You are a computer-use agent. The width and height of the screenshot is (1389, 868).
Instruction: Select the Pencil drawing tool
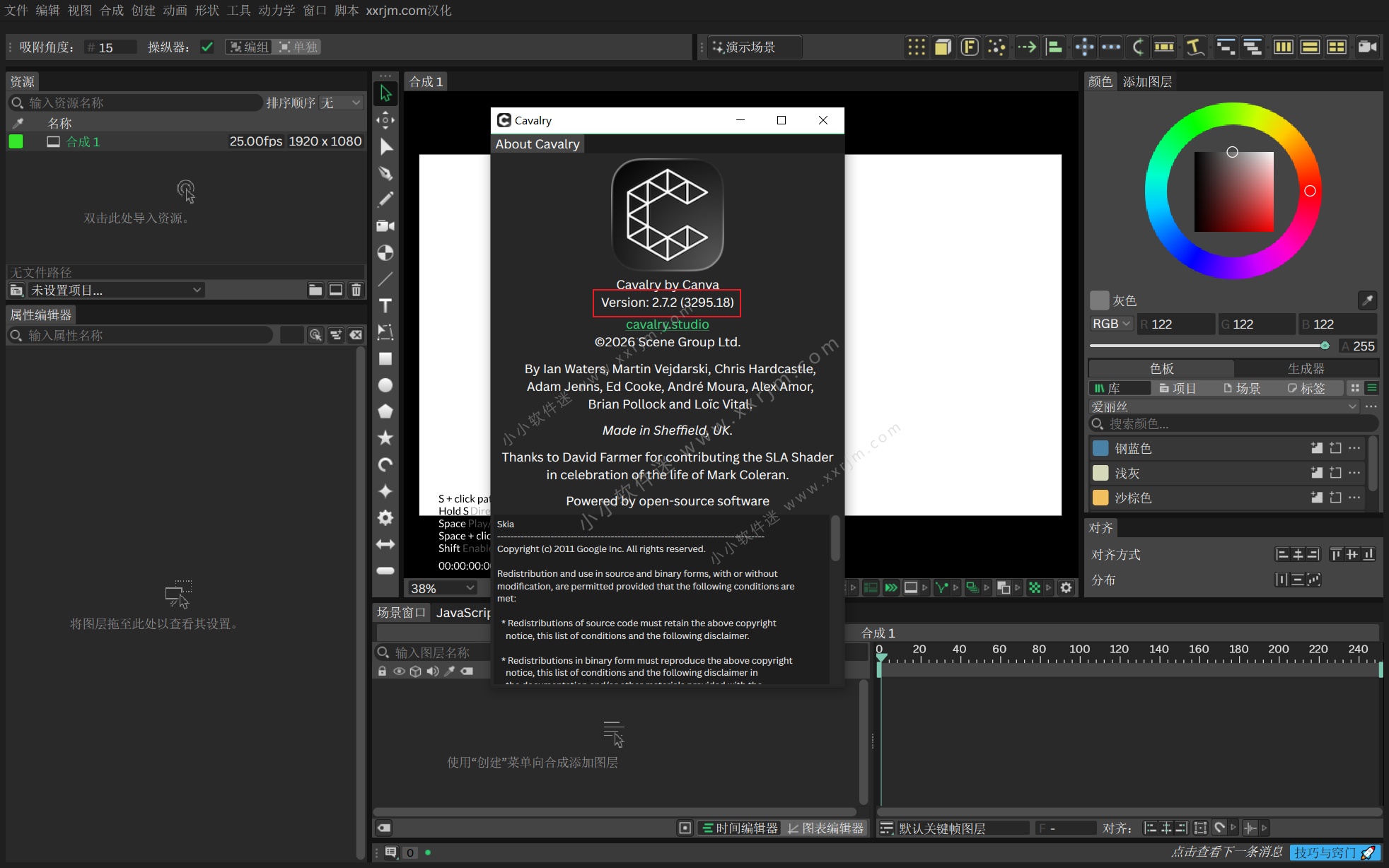click(x=385, y=199)
